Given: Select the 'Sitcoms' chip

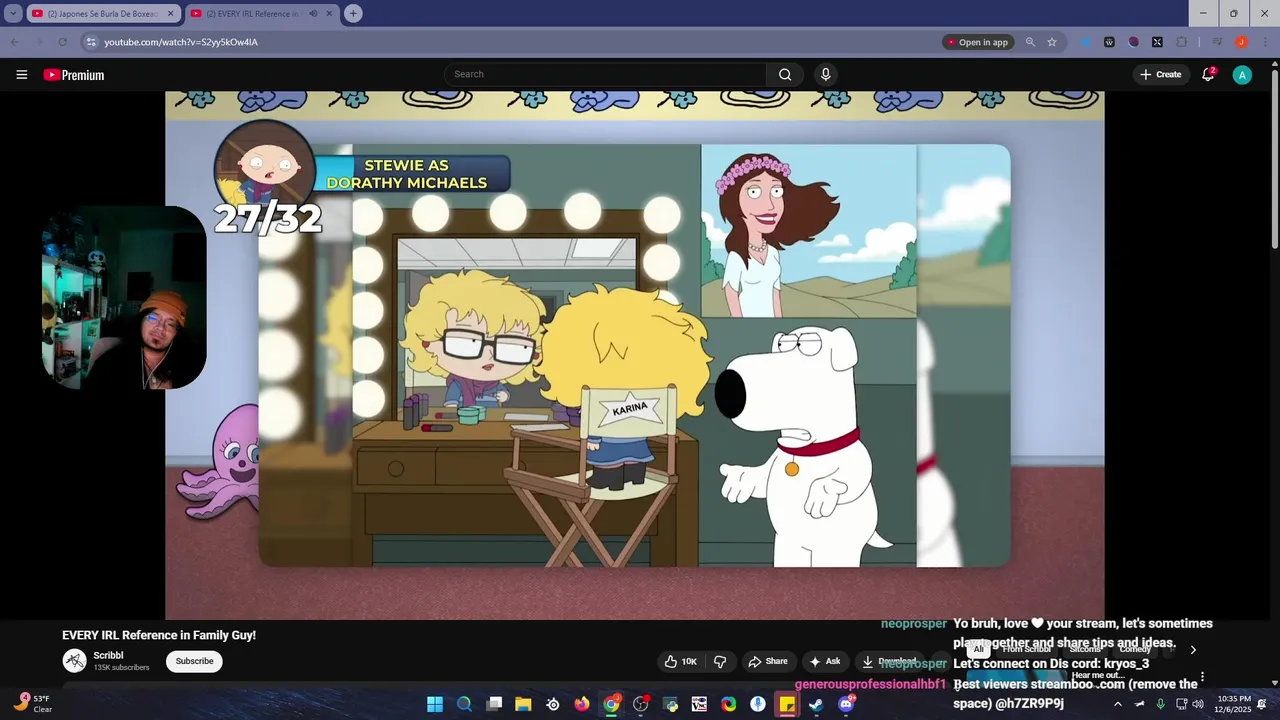Looking at the screenshot, I should (x=1085, y=649).
